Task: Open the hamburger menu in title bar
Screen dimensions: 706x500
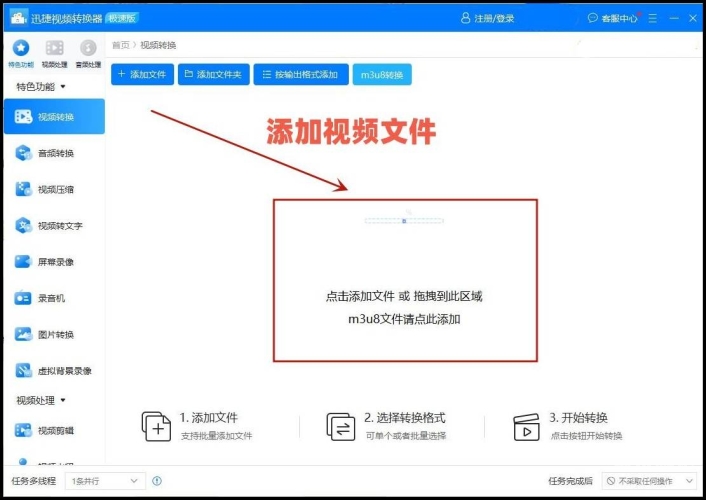Action: 652,18
